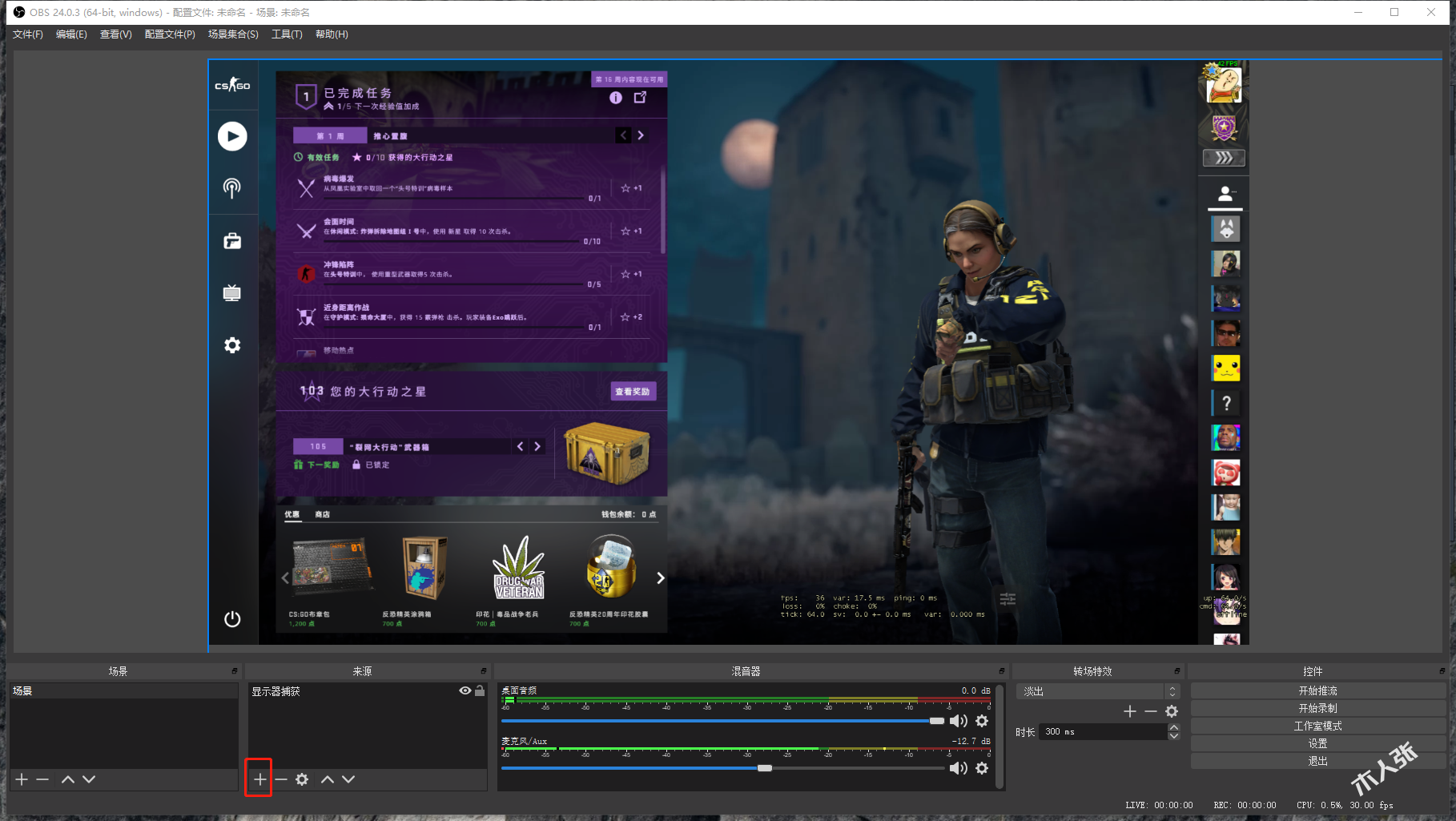Move source up in 来源 list
1456x821 pixels.
coord(328,779)
